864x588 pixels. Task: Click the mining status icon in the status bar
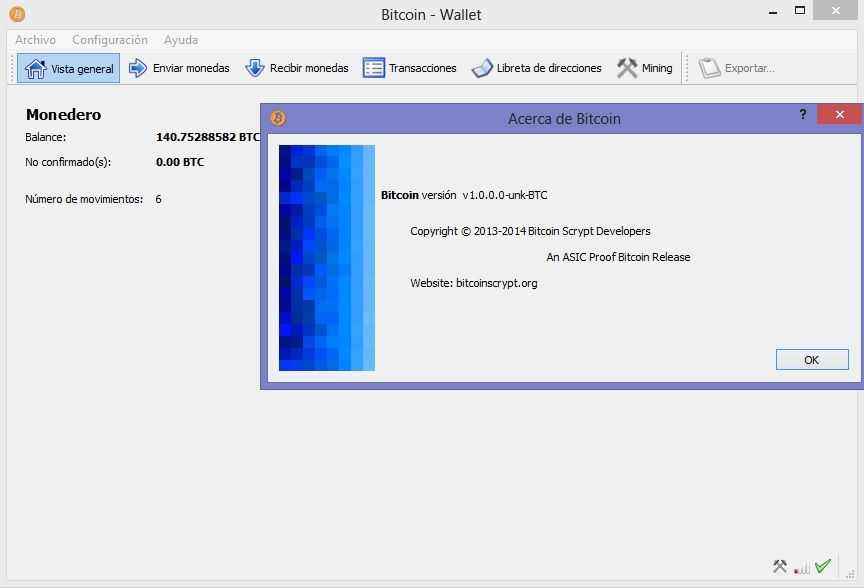point(780,566)
